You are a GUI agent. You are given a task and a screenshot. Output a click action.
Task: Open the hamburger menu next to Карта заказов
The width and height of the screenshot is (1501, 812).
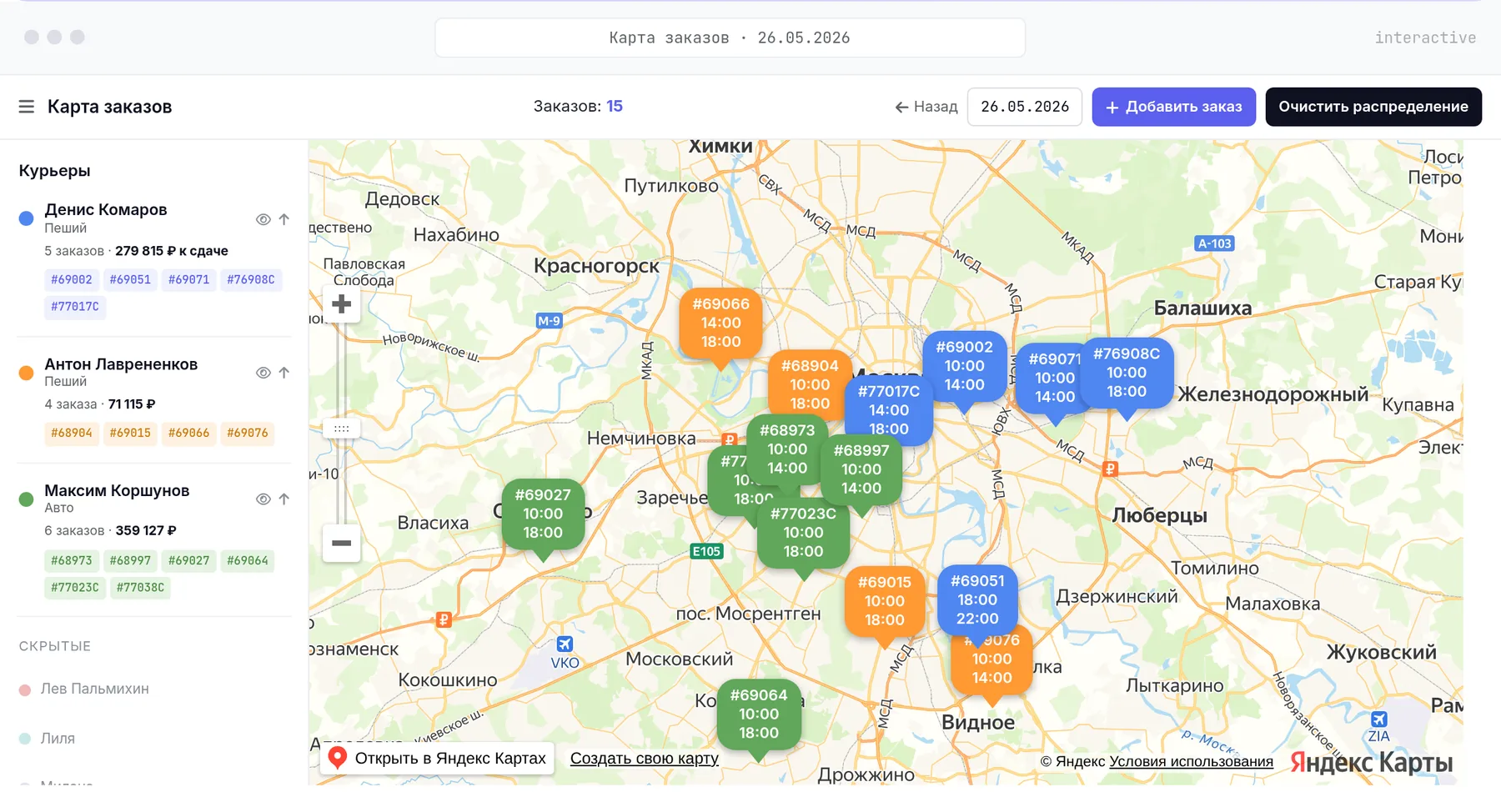[27, 107]
